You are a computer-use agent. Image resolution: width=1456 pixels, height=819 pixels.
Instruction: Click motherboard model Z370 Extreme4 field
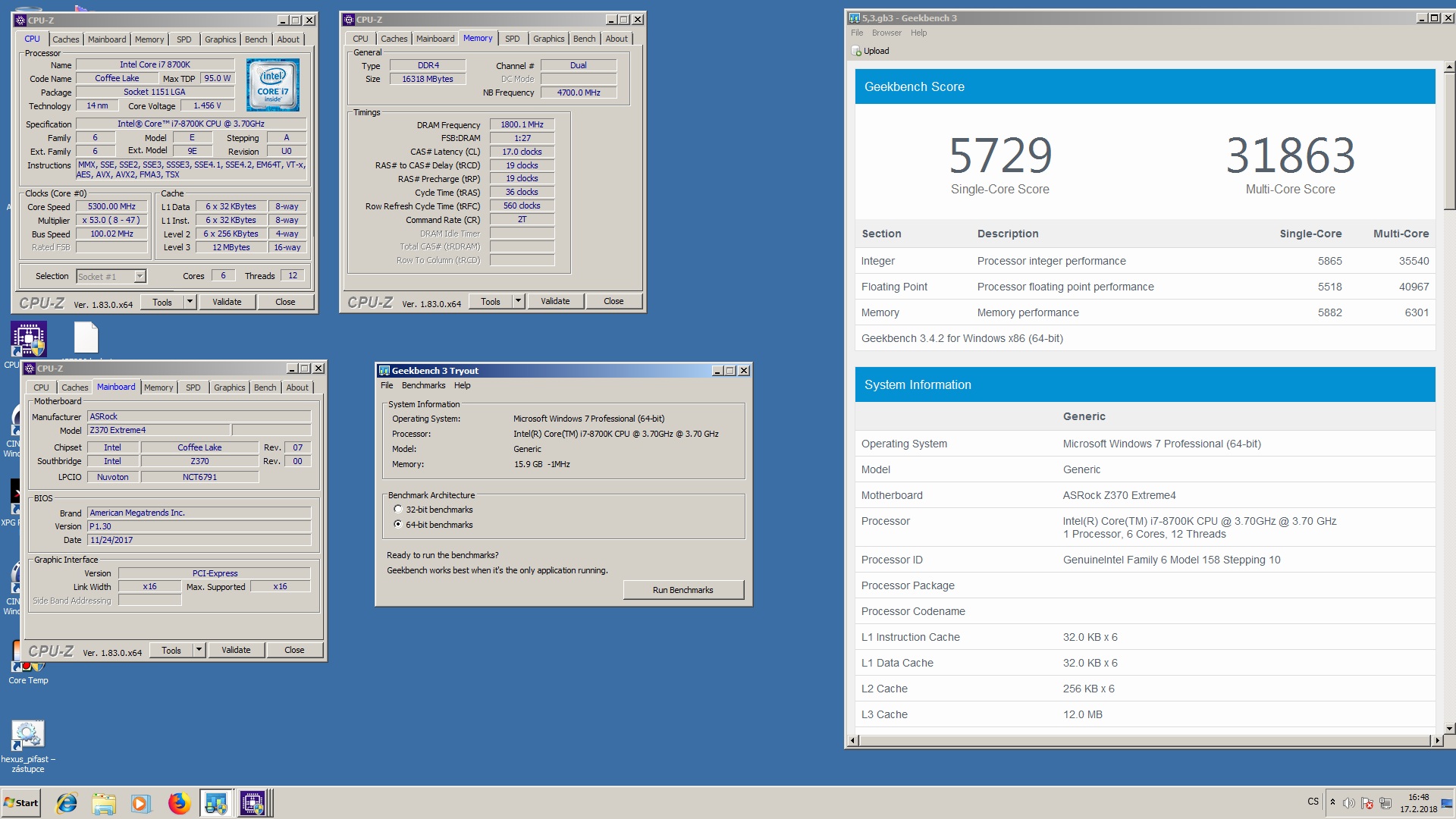click(158, 430)
